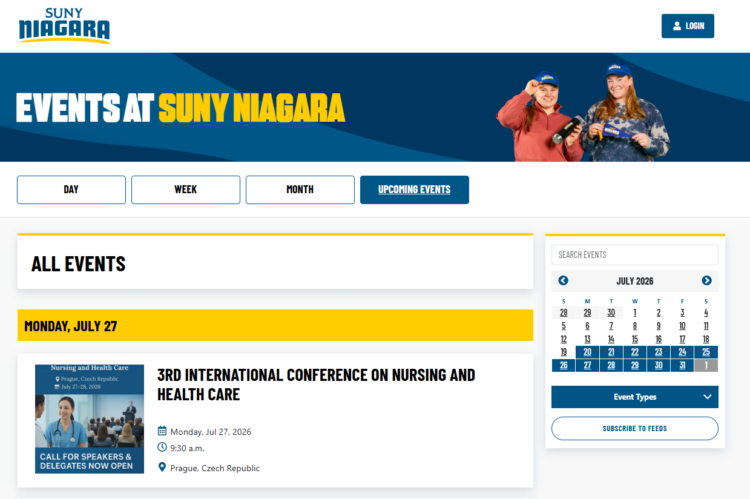Image resolution: width=750 pixels, height=499 pixels.
Task: Select June 29 in the calendar
Action: (587, 313)
